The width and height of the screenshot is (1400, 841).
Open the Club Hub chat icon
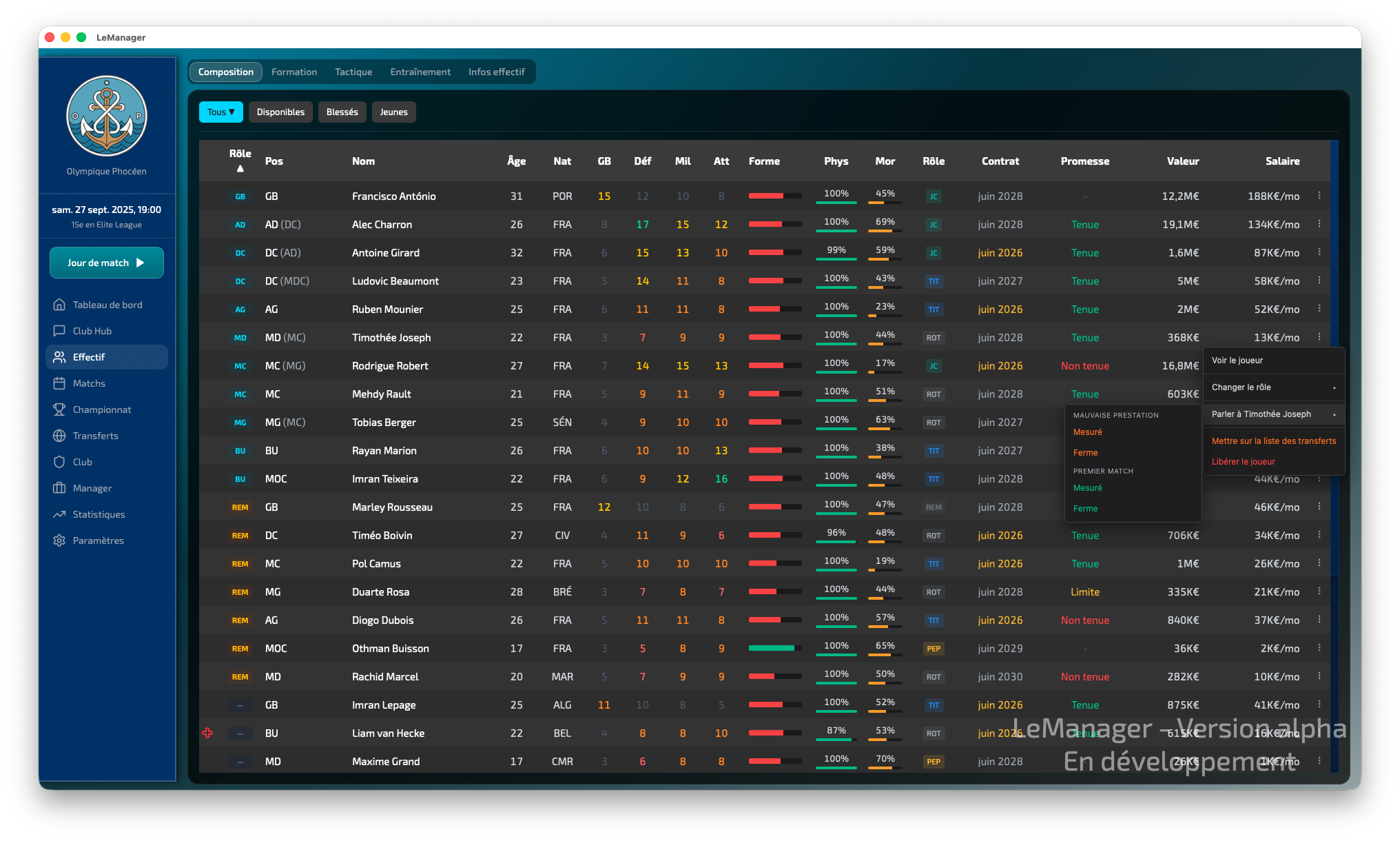(x=59, y=331)
